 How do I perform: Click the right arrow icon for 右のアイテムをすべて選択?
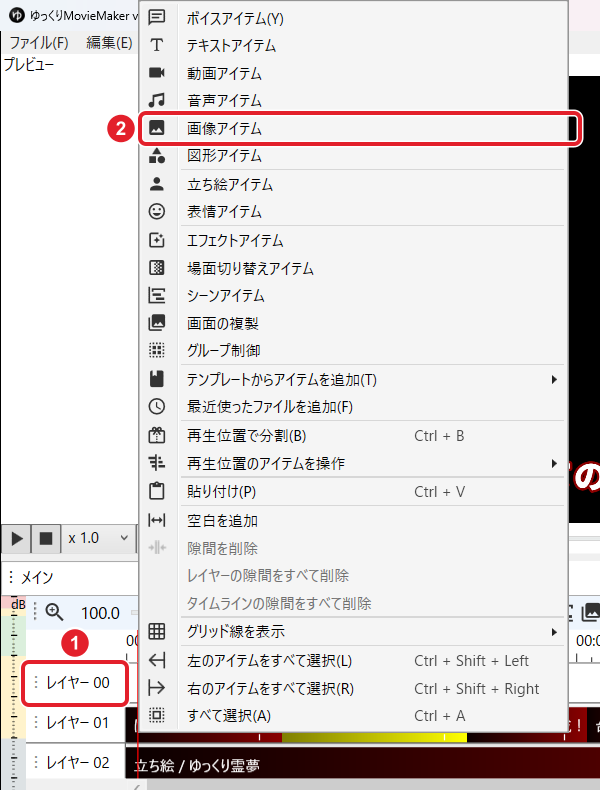click(157, 688)
